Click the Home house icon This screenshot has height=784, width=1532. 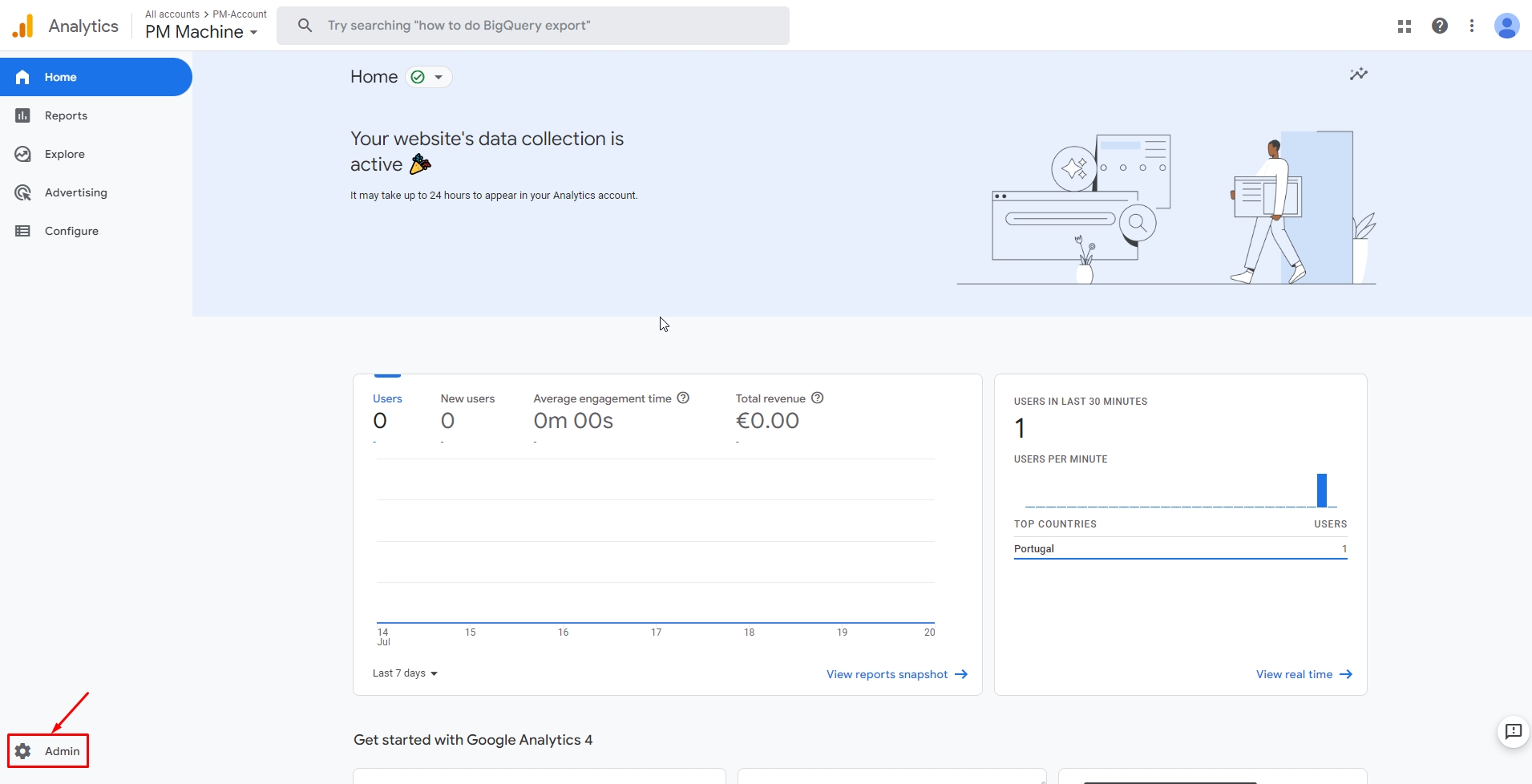click(x=22, y=77)
